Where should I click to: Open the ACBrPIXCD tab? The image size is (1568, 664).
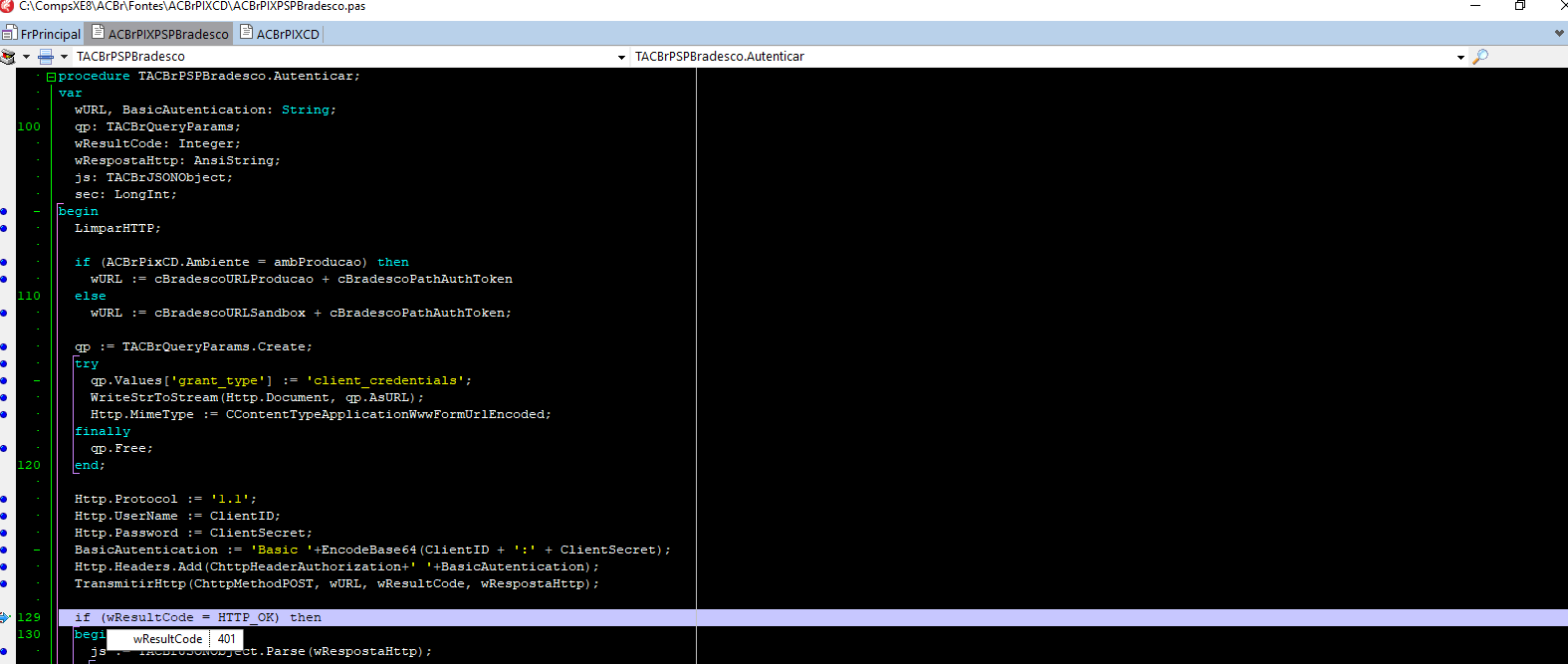coord(280,34)
